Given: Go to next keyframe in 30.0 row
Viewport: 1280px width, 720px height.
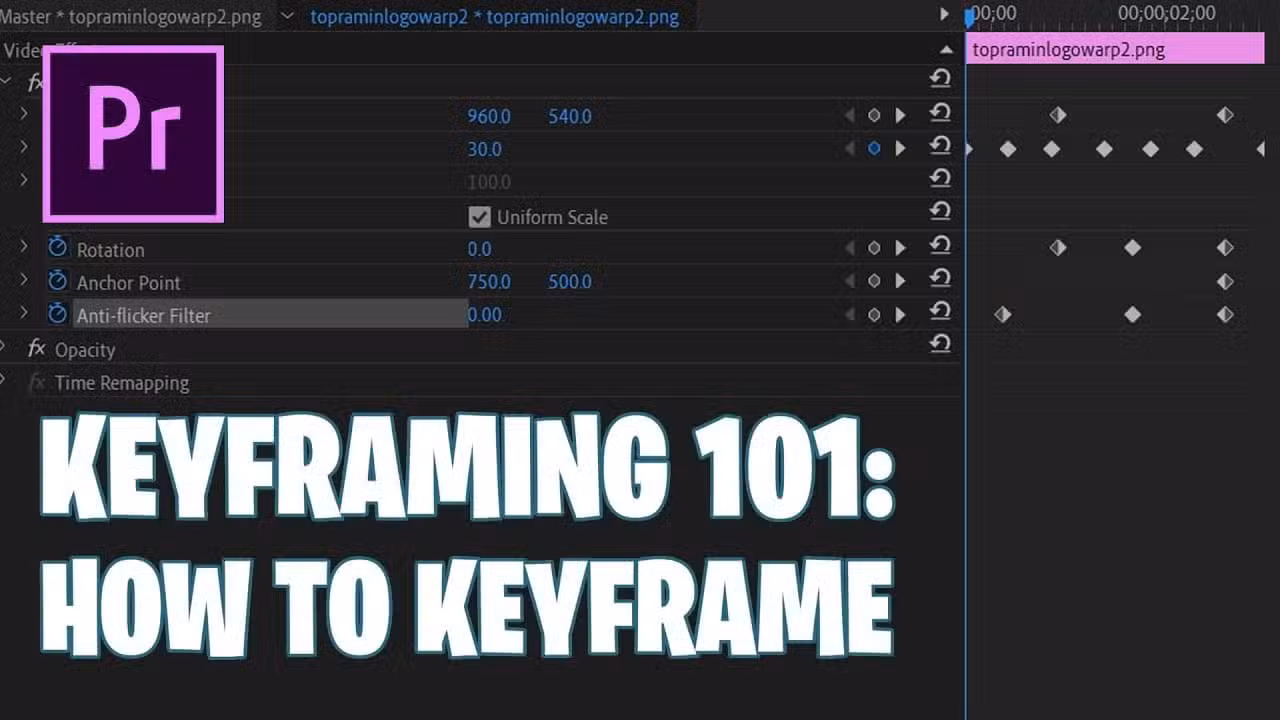Looking at the screenshot, I should click(900, 148).
